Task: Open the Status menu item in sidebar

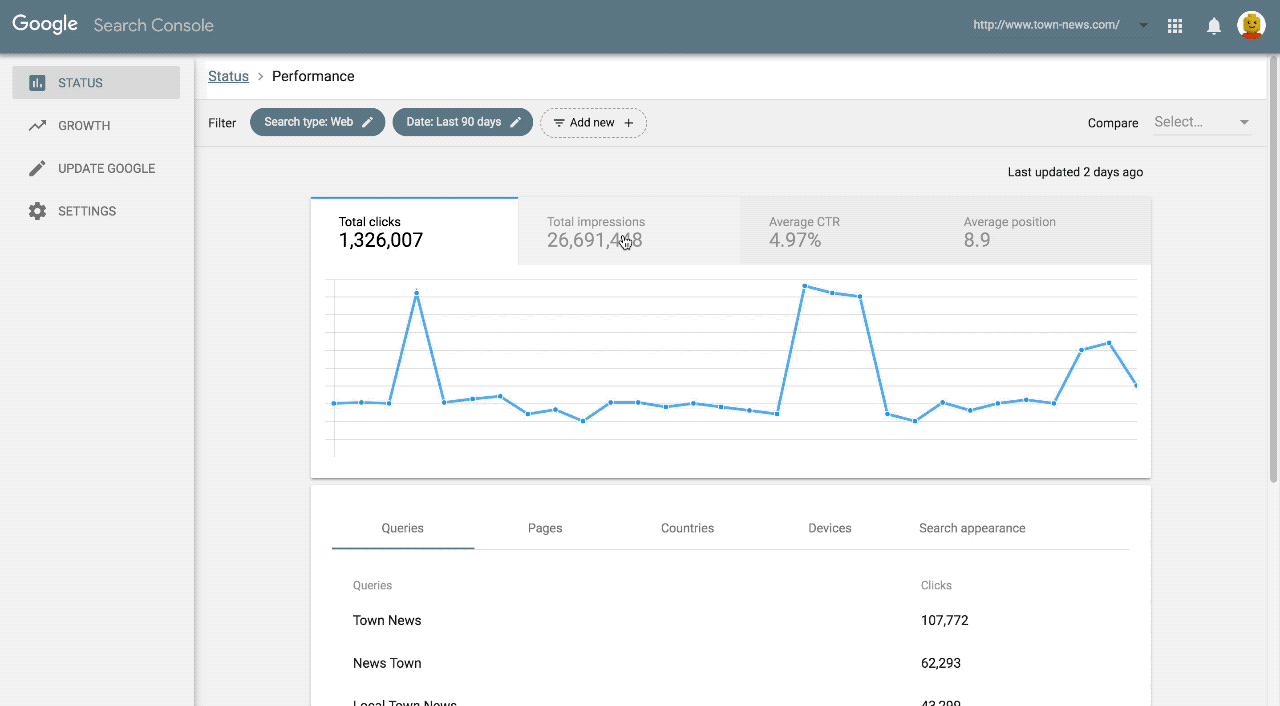Action: click(96, 83)
